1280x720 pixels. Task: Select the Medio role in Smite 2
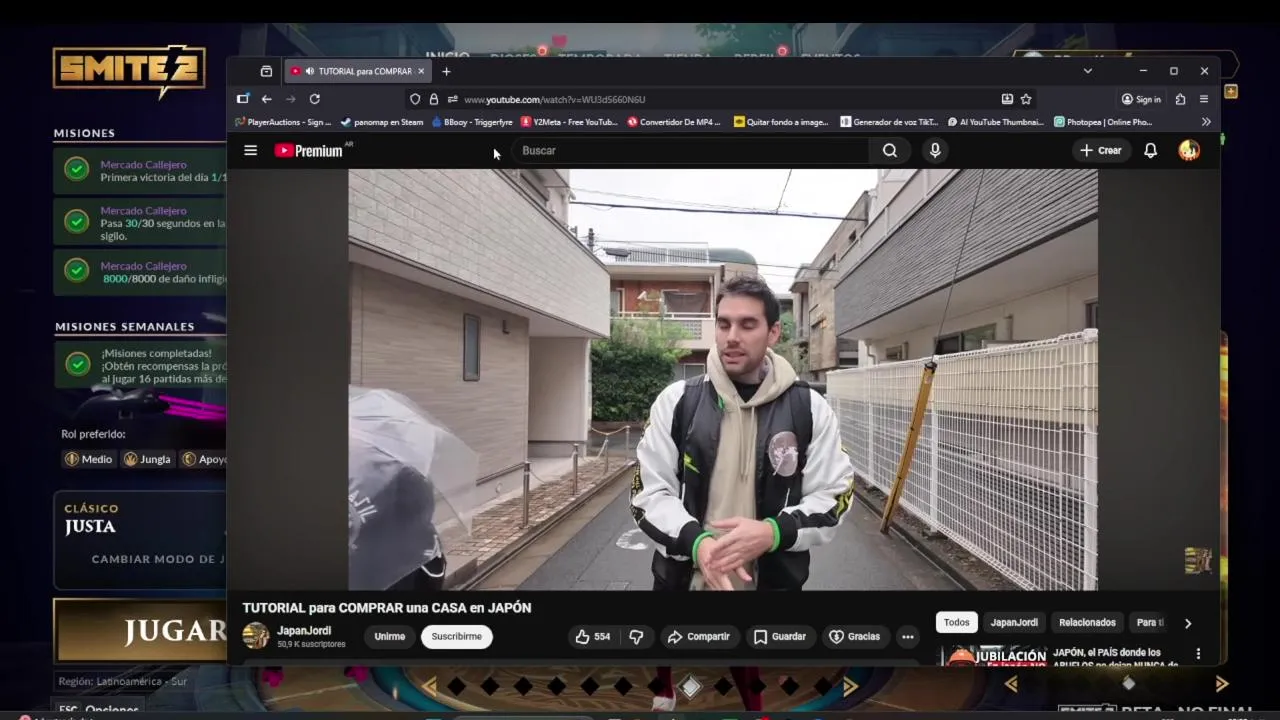coord(88,459)
